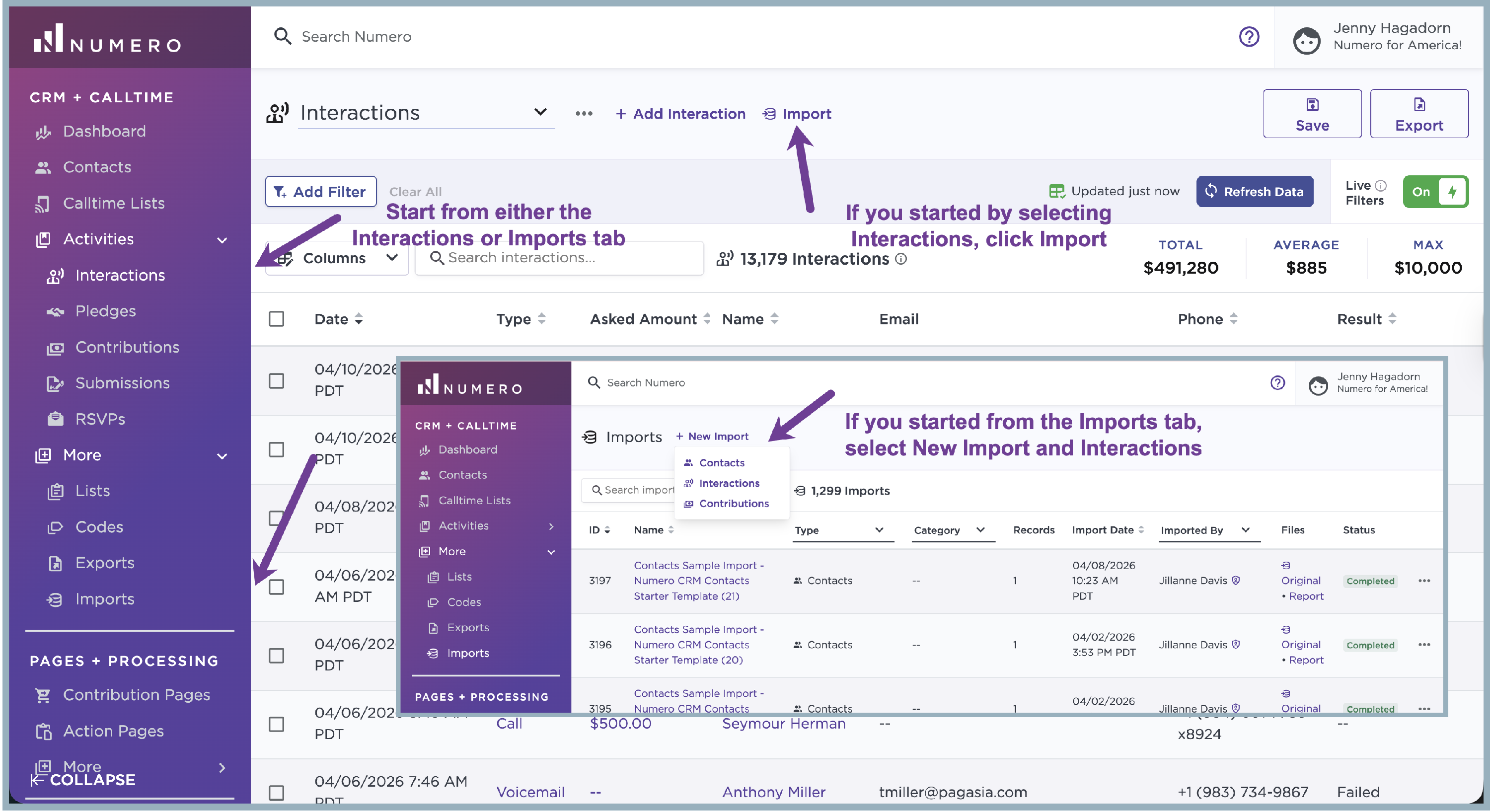Click the Refresh Data button

pyautogui.click(x=1254, y=191)
